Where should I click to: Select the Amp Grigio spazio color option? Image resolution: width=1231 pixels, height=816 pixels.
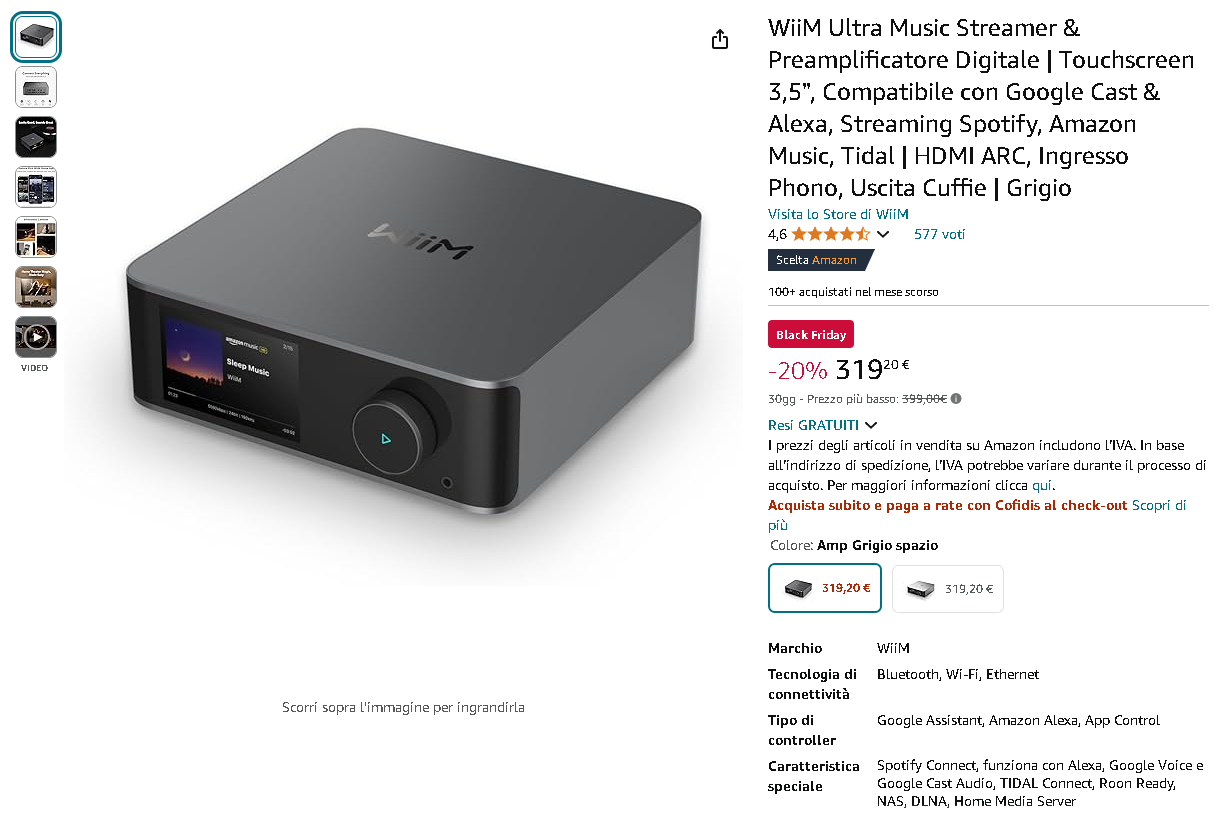pyautogui.click(x=825, y=588)
